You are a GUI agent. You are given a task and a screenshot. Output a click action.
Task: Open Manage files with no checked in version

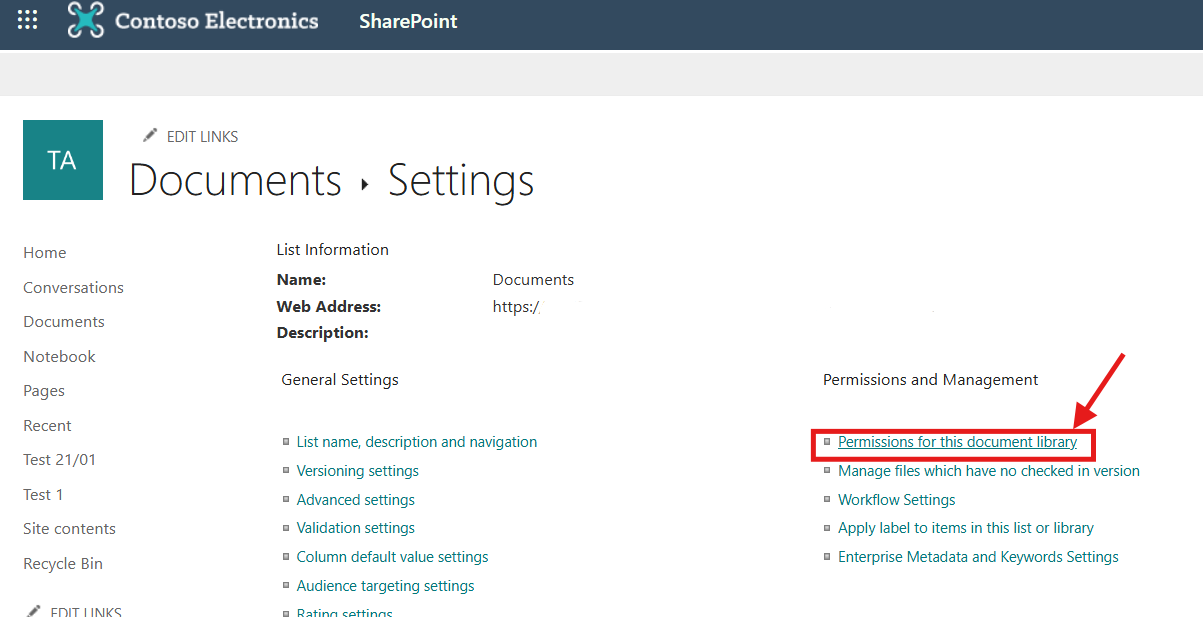(x=989, y=471)
